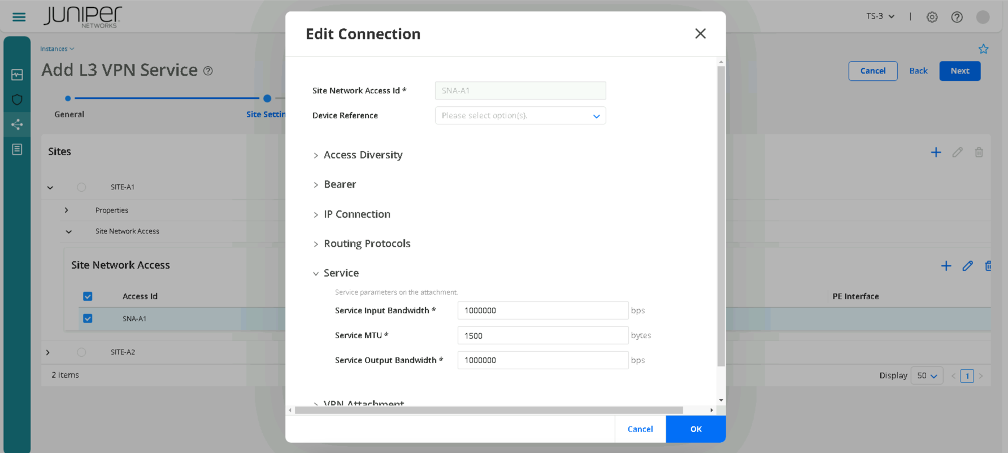The image size is (1008, 454).
Task: Click page number 1 in pagination
Action: pos(967,376)
